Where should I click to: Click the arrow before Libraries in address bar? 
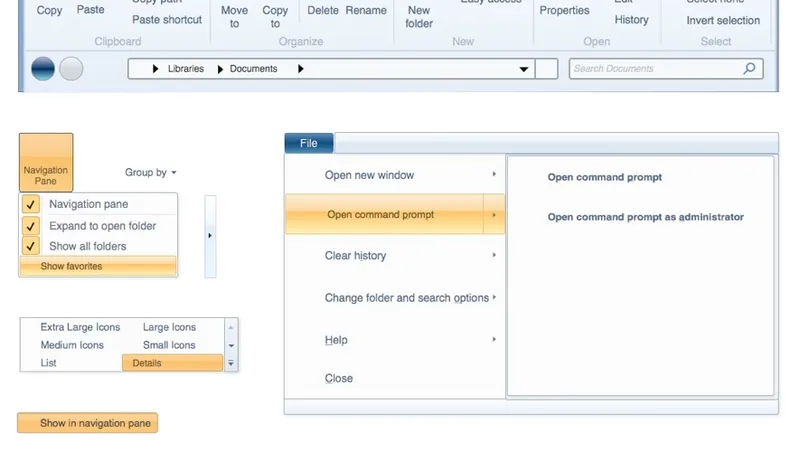(156, 69)
